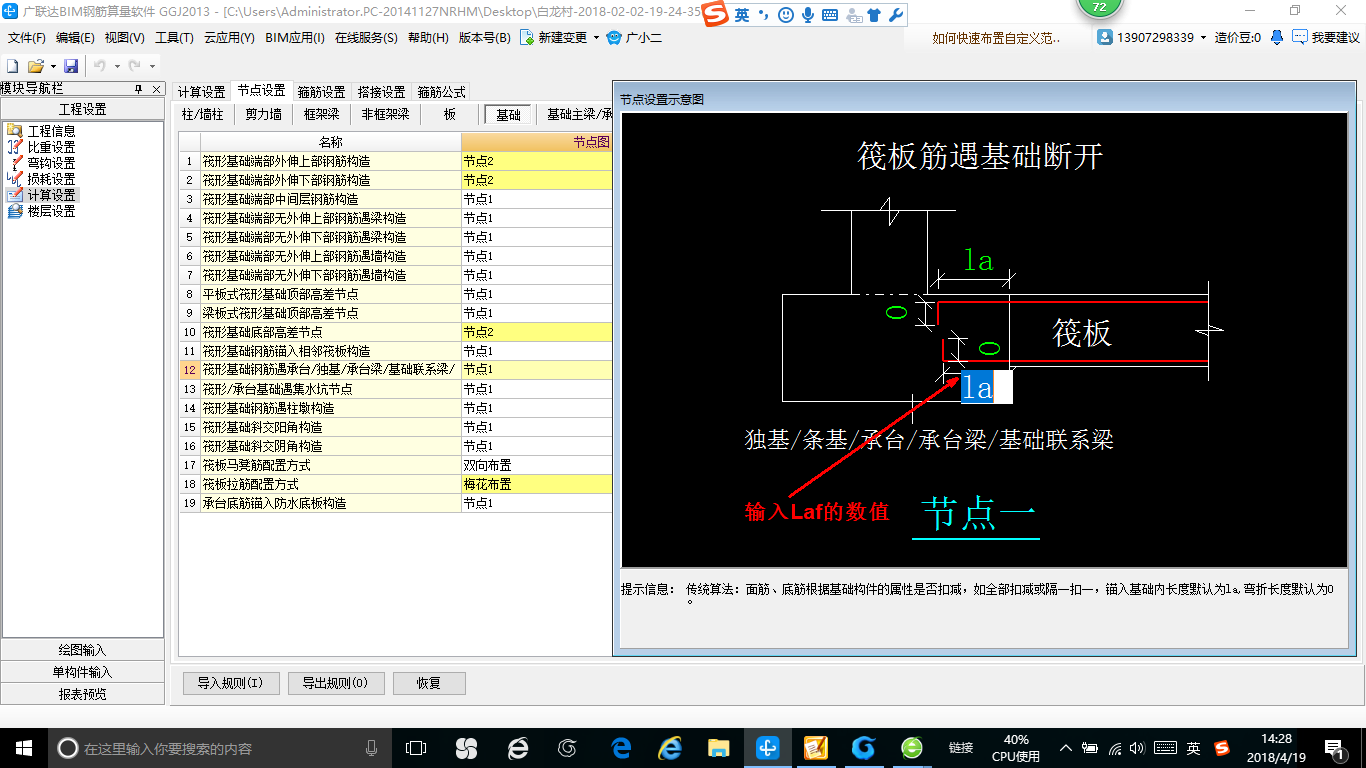The height and width of the screenshot is (768, 1366).
Task: Select the 非框架梁 component toggle
Action: tap(385, 114)
